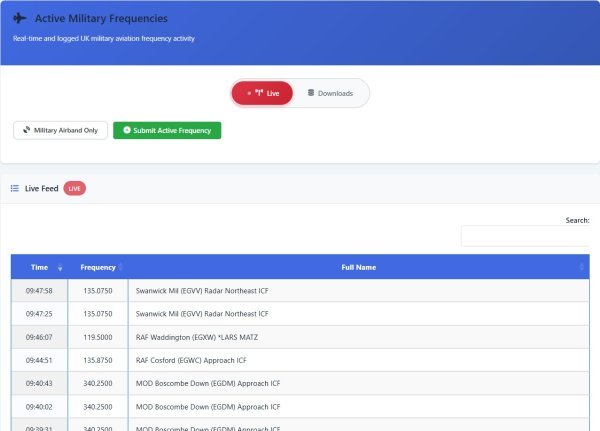Click RAF Waddington (EGXW) *LARS MATZ entry
Image resolution: width=600 pixels, height=431 pixels.
[x=197, y=337]
